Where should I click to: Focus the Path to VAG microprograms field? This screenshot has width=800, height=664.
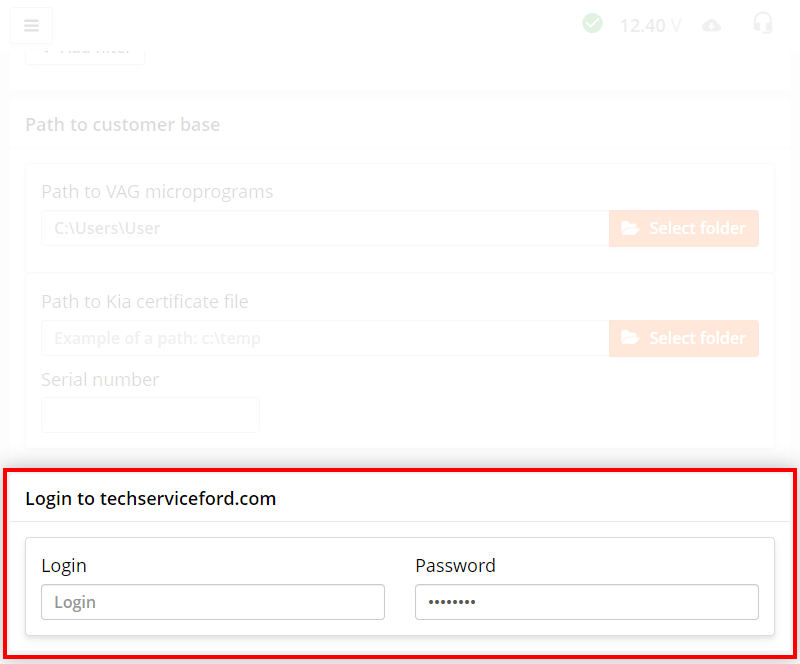pyautogui.click(x=325, y=228)
